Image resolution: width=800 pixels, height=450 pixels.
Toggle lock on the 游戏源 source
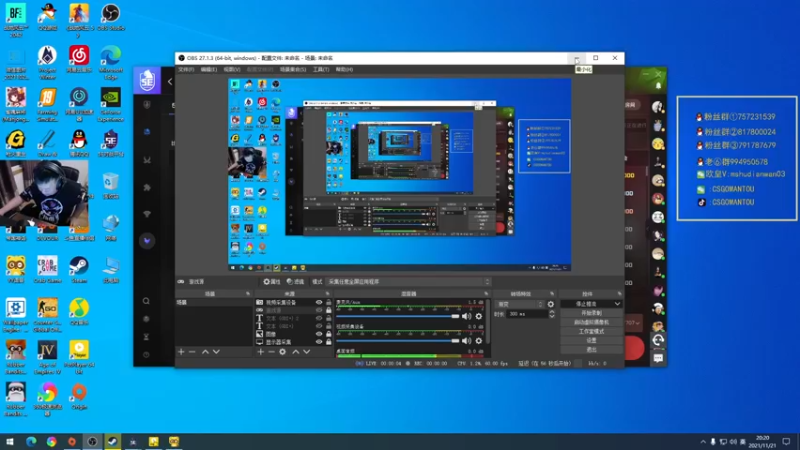pos(329,310)
